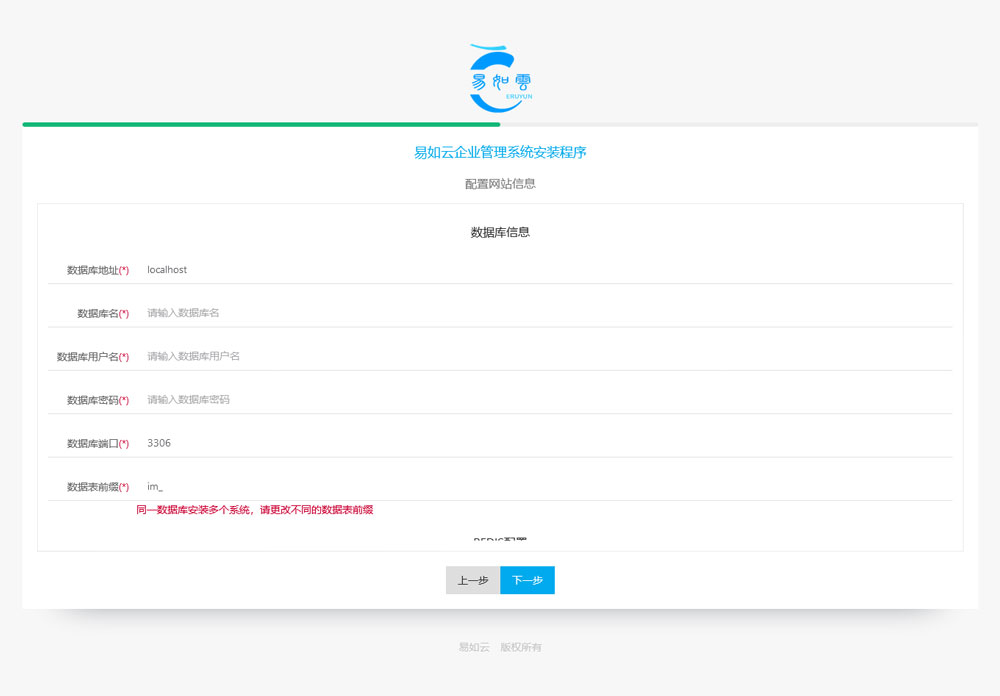Screen dimensions: 1000x696
Task: Focus the 数据库用户名 input field
Action: pyautogui.click(x=543, y=357)
